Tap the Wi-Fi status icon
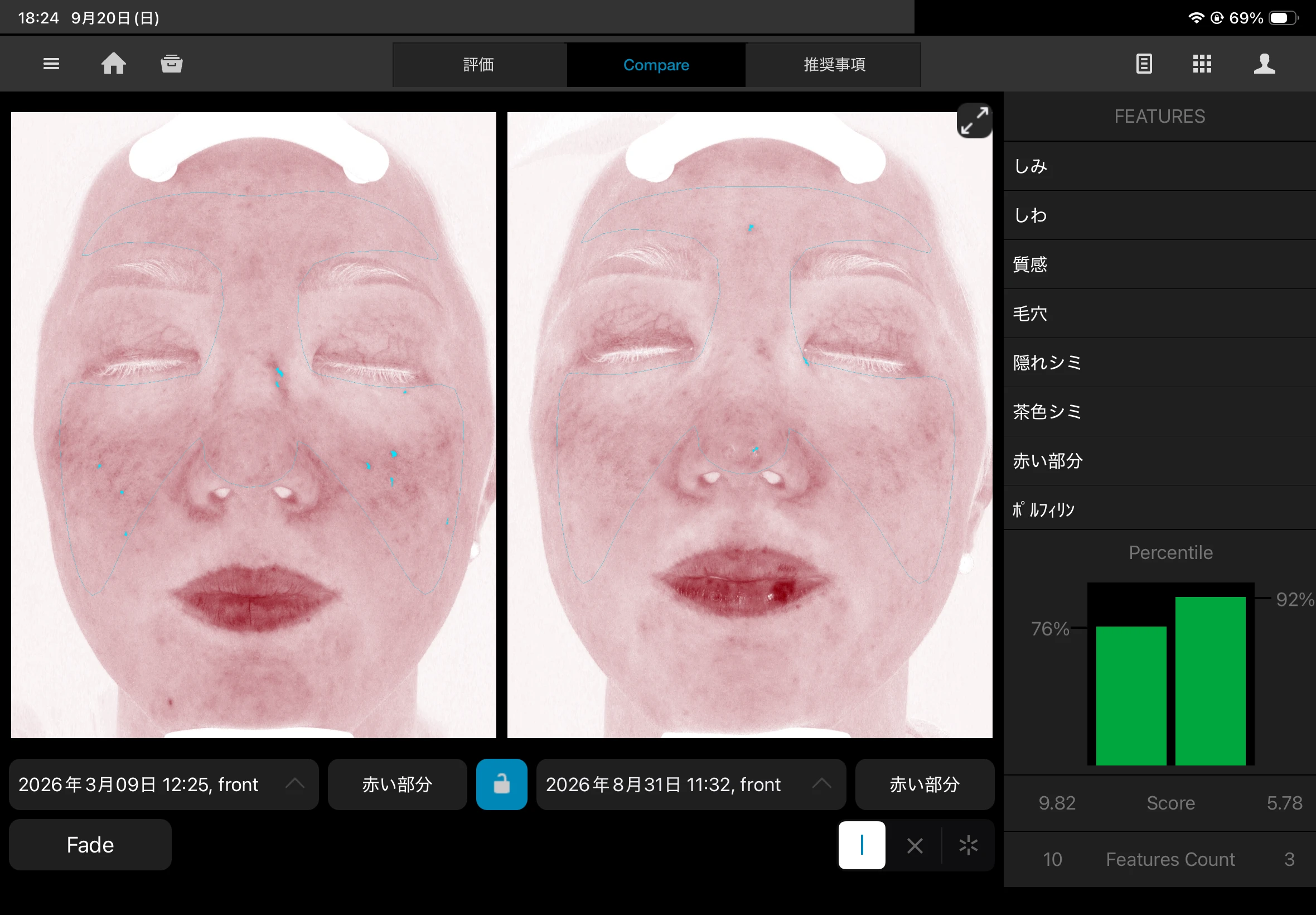 [x=1196, y=18]
